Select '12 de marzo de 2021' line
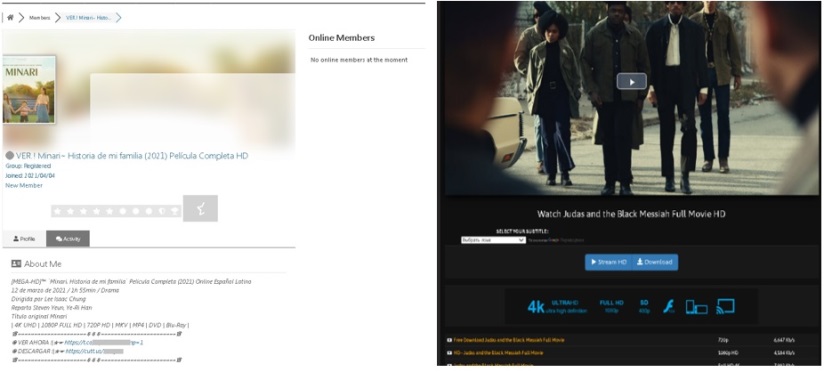This screenshot has height=372, width=824. tap(65, 290)
